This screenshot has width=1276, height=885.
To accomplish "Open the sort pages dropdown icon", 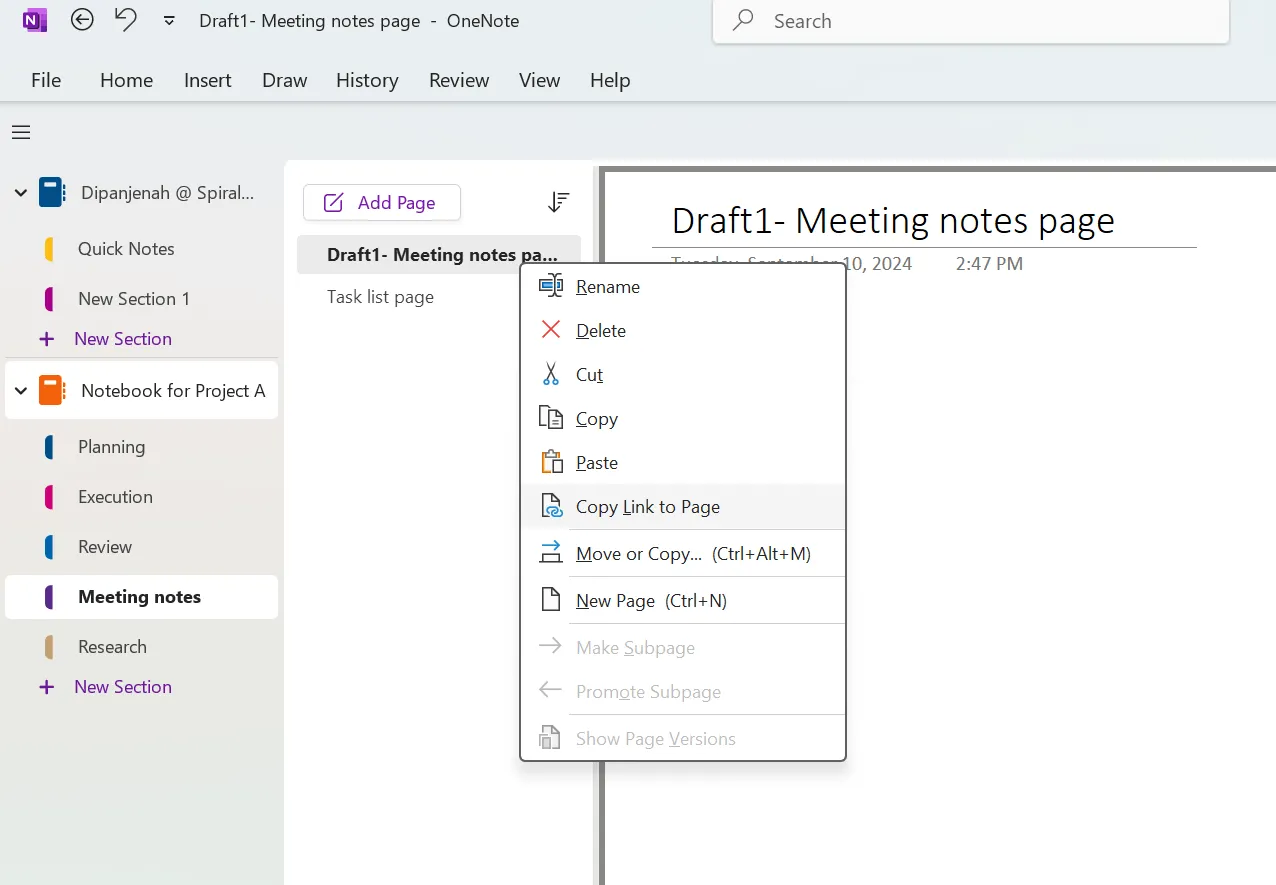I will pyautogui.click(x=558, y=202).
